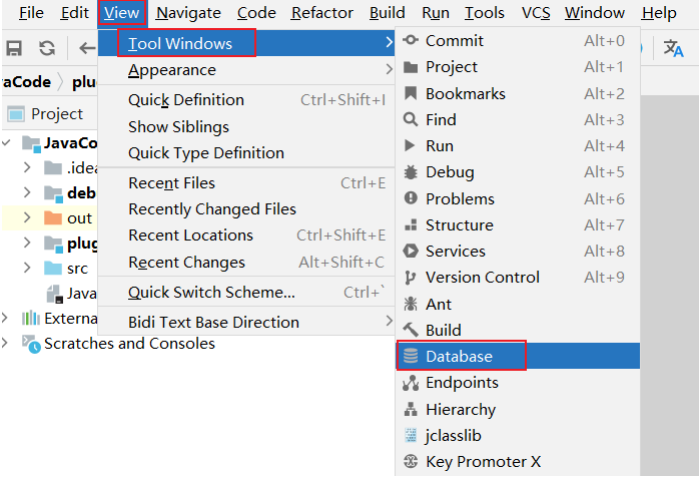
Task: Expand the .idea folder node
Action: [x=28, y=167]
